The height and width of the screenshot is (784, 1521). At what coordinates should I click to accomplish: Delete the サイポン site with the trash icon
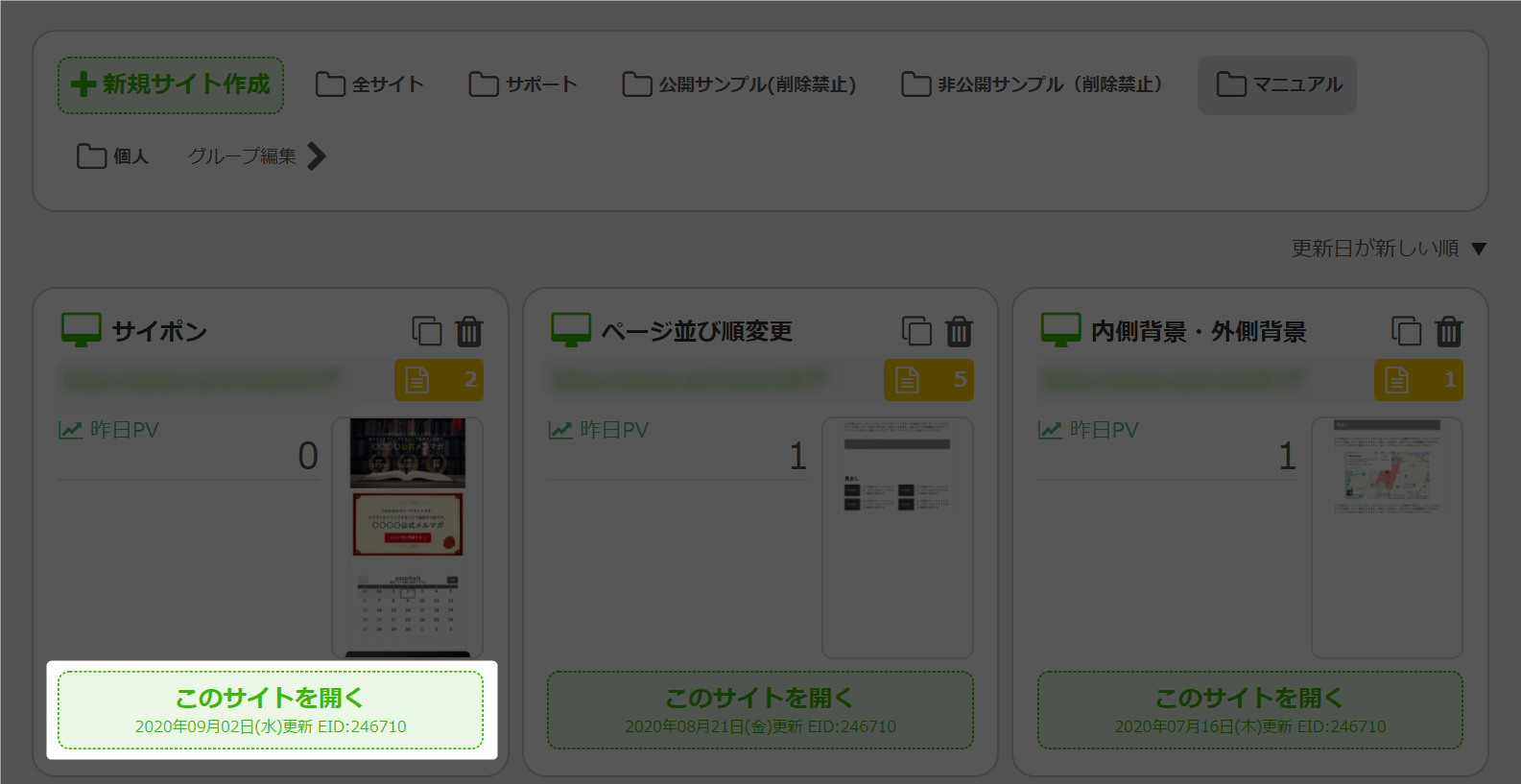click(469, 331)
